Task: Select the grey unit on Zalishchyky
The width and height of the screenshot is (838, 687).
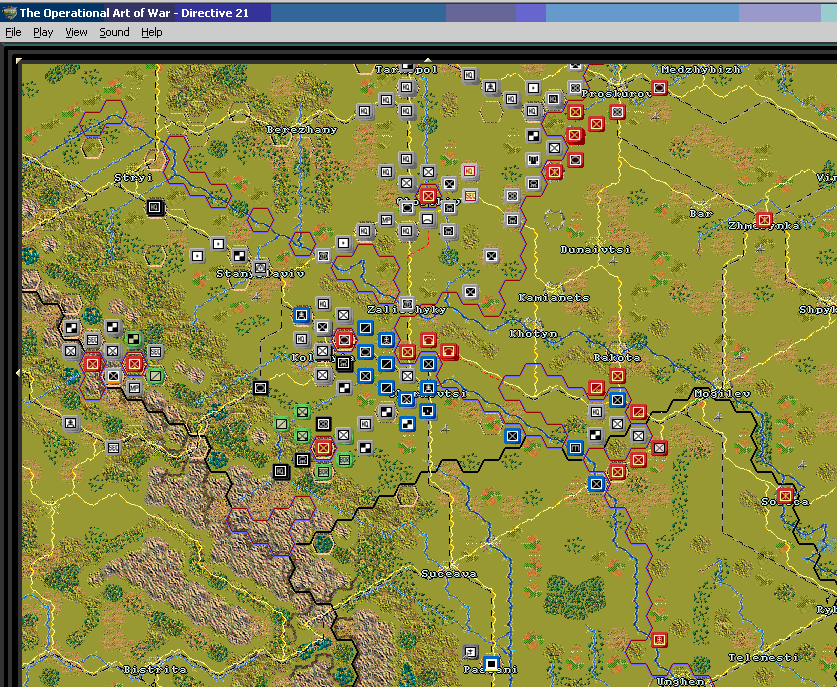Action: (x=407, y=305)
